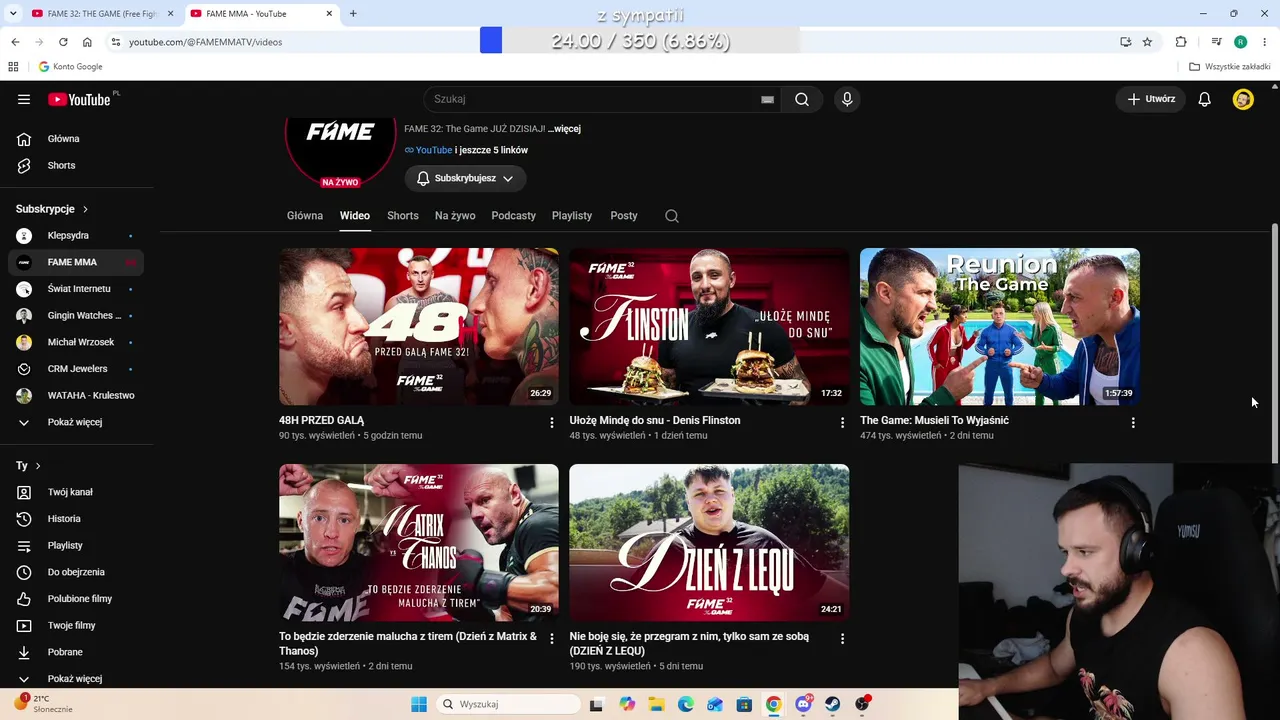
Task: Open the Wszystkie zakładki bookmarks folder
Action: pyautogui.click(x=1230, y=67)
